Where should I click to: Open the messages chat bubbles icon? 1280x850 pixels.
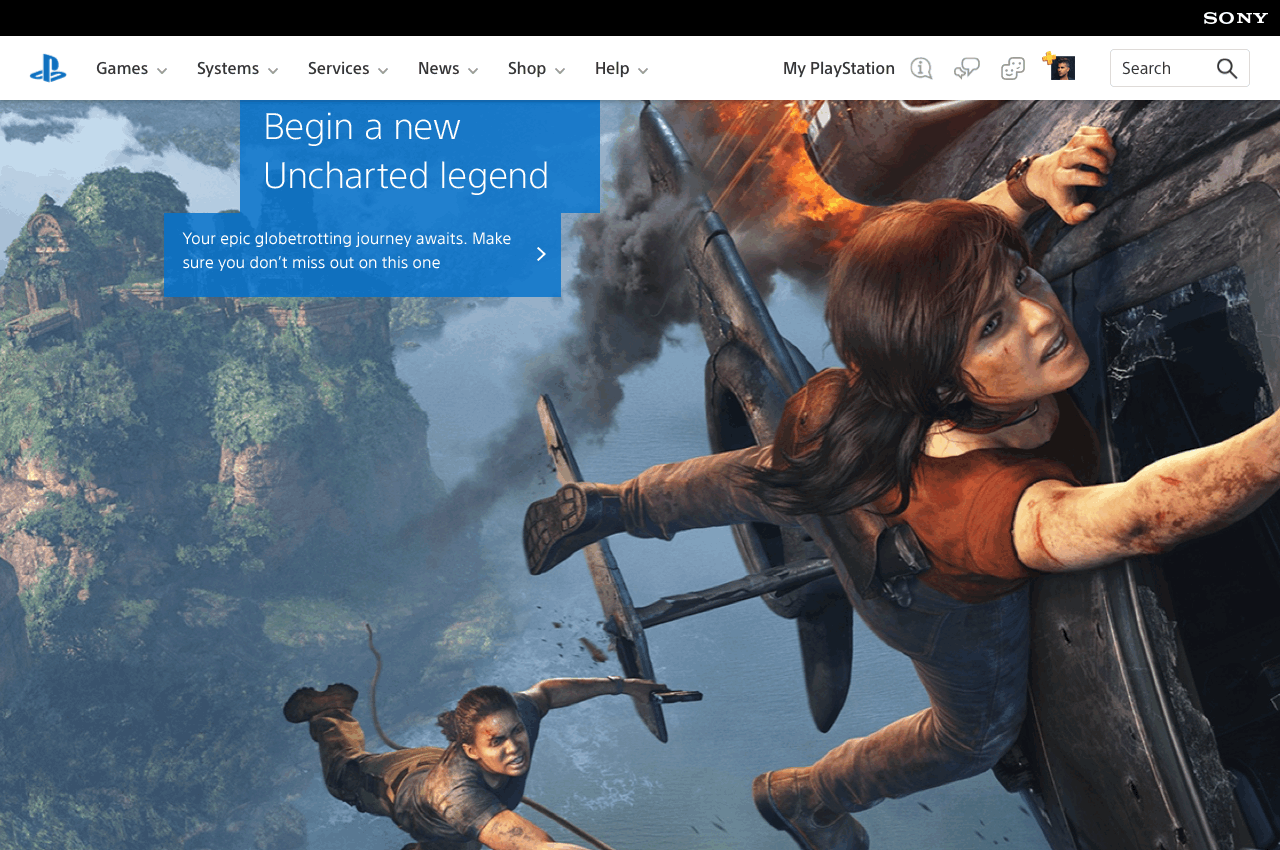(967, 68)
